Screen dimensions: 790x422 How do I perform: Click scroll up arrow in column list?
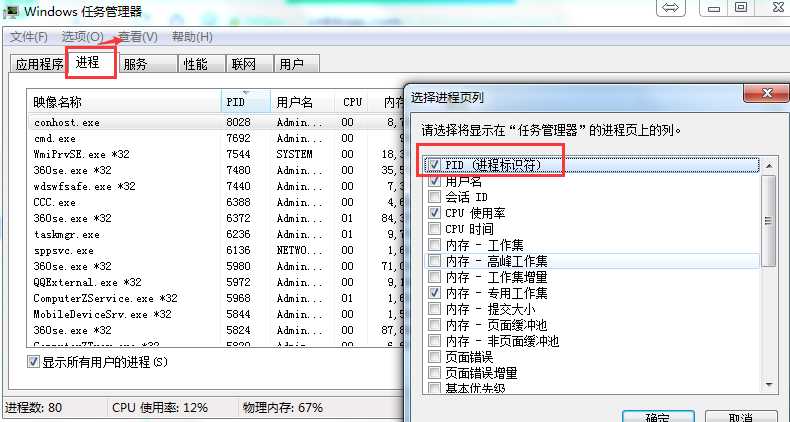[769, 166]
